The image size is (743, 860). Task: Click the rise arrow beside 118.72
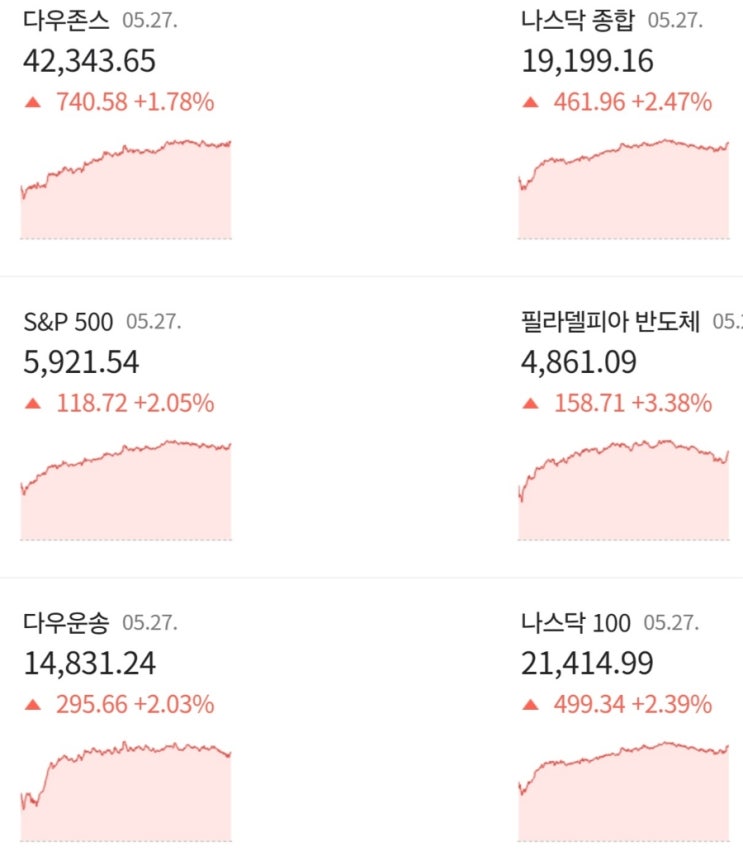tap(33, 404)
